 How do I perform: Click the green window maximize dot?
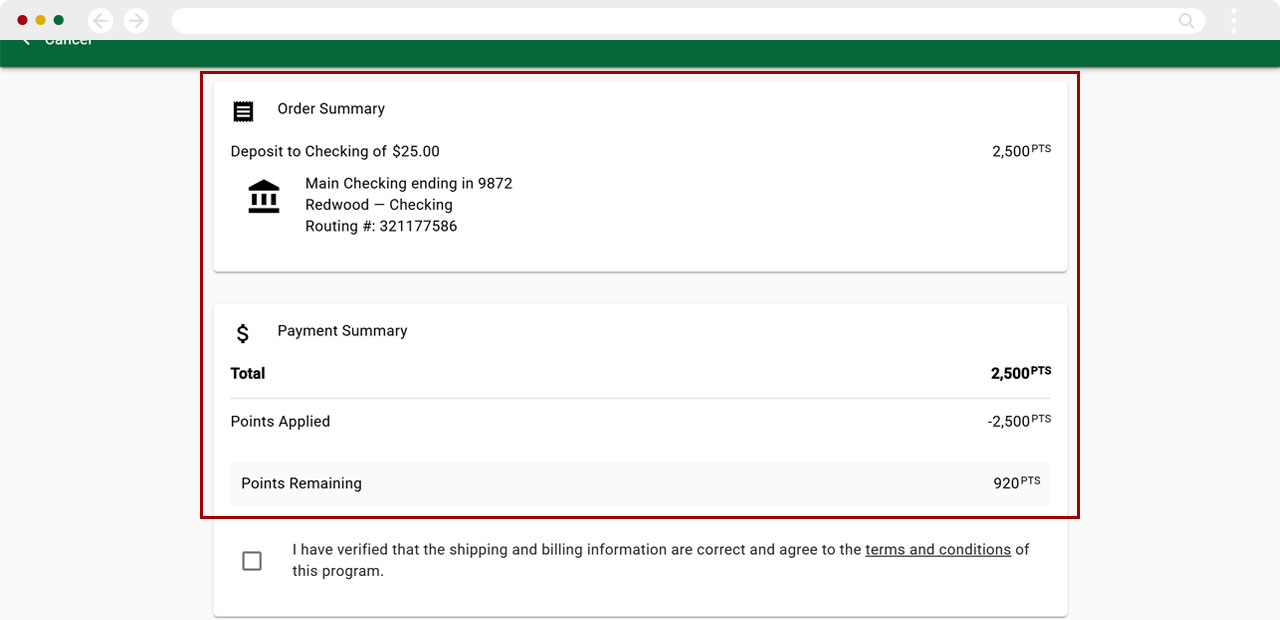point(58,20)
